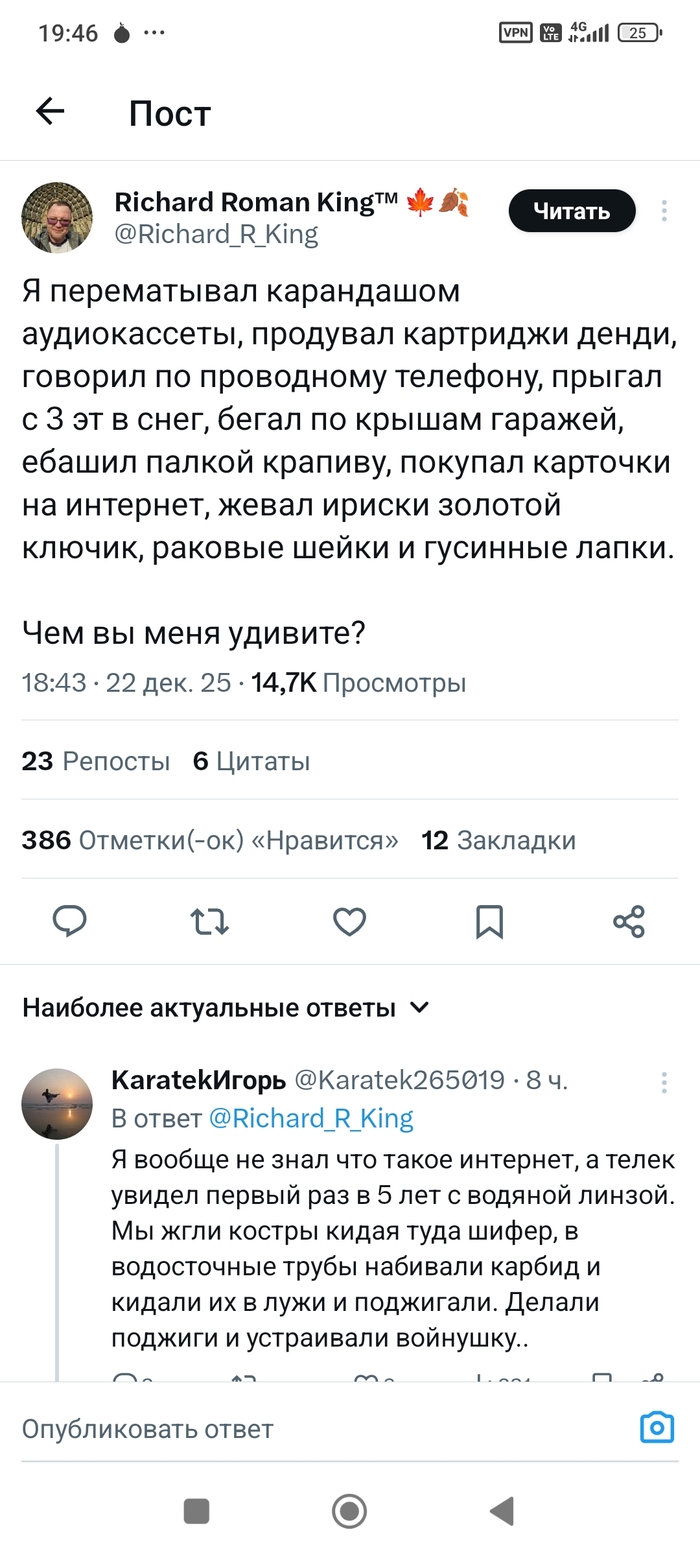Open the 6 Цитаты list

pyautogui.click(x=251, y=761)
